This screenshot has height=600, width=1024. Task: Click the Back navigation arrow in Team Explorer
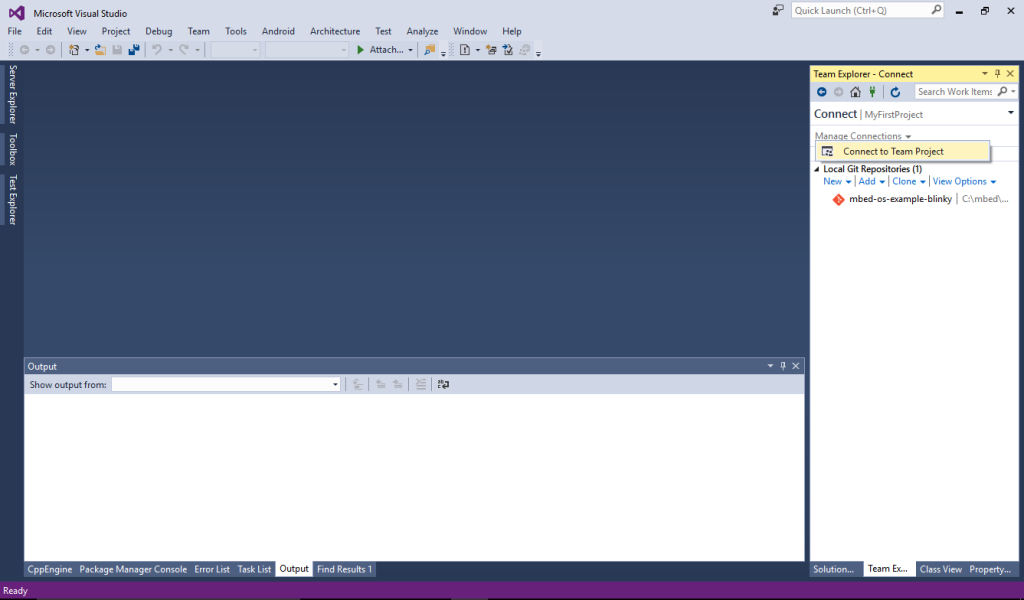pos(821,91)
